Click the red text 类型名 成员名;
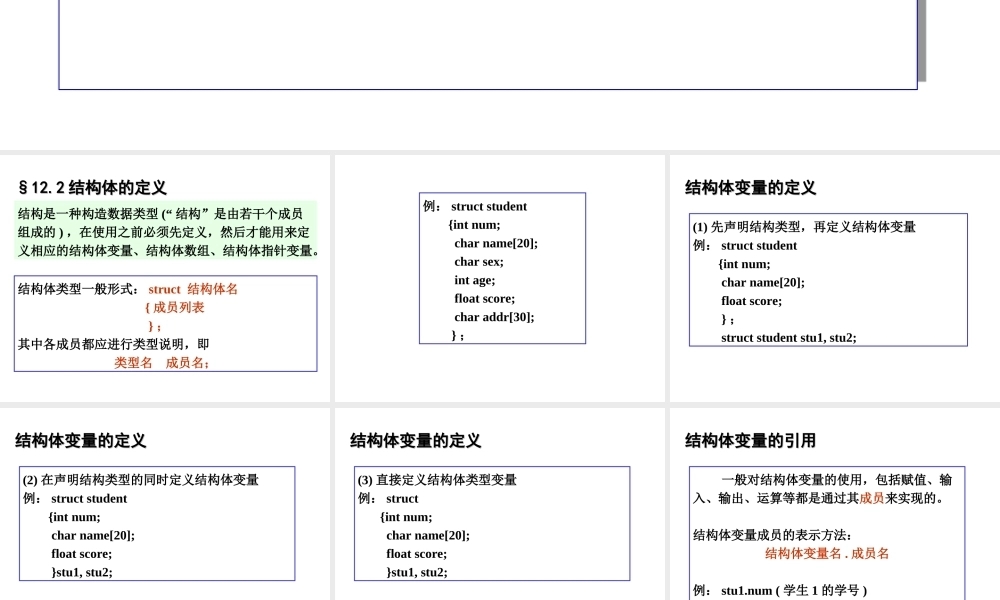 click(161, 363)
